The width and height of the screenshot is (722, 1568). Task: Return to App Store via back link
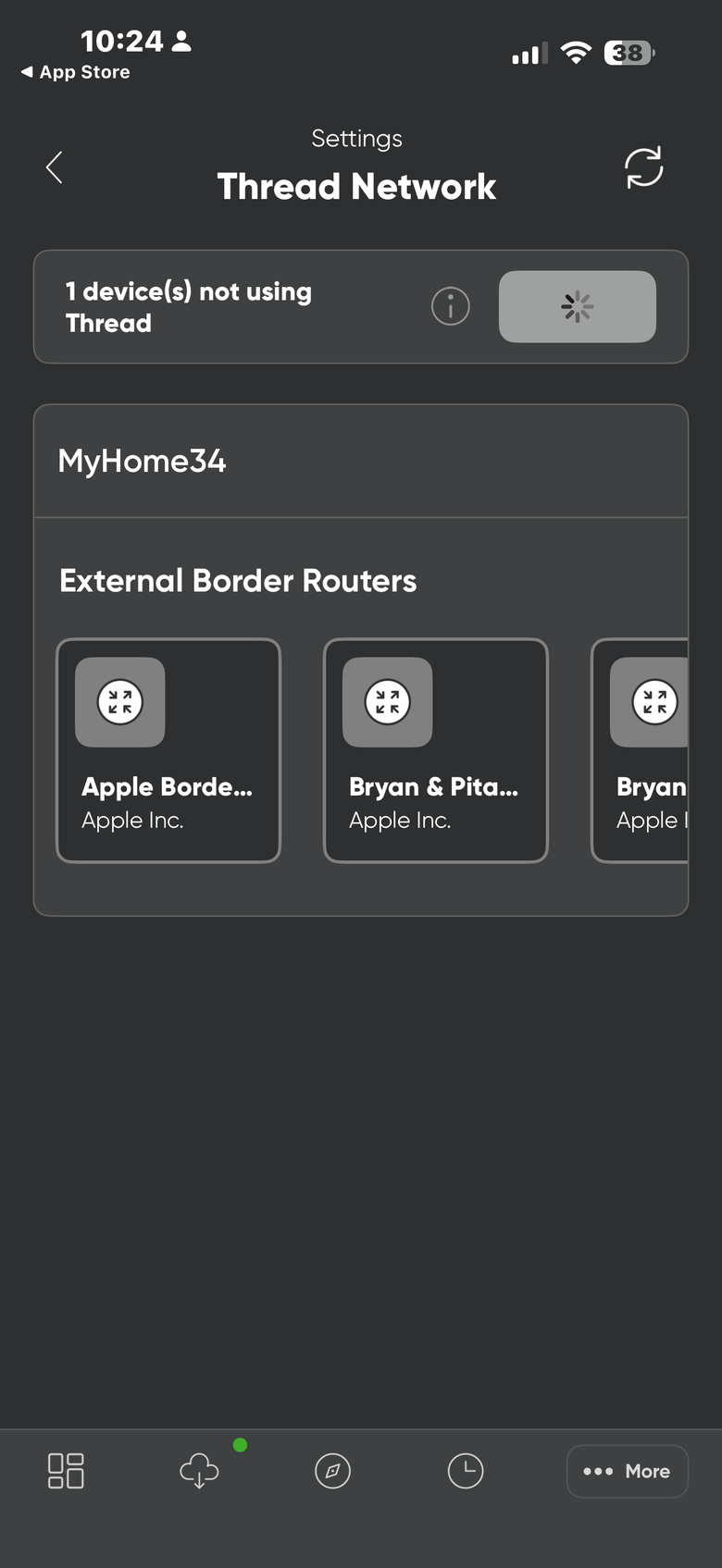point(76,72)
